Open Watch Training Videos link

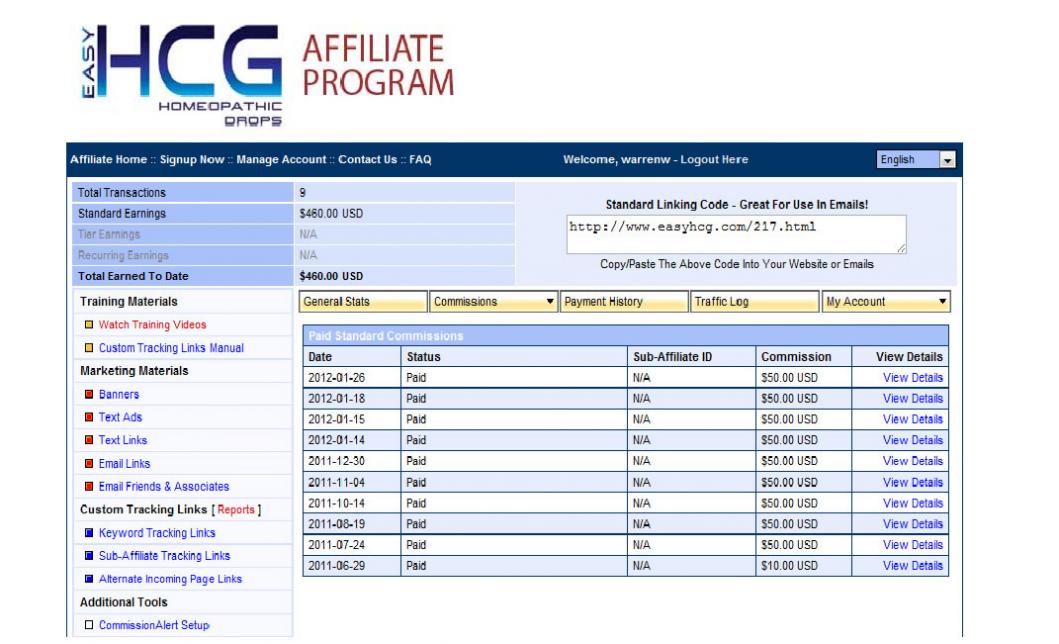click(x=153, y=325)
